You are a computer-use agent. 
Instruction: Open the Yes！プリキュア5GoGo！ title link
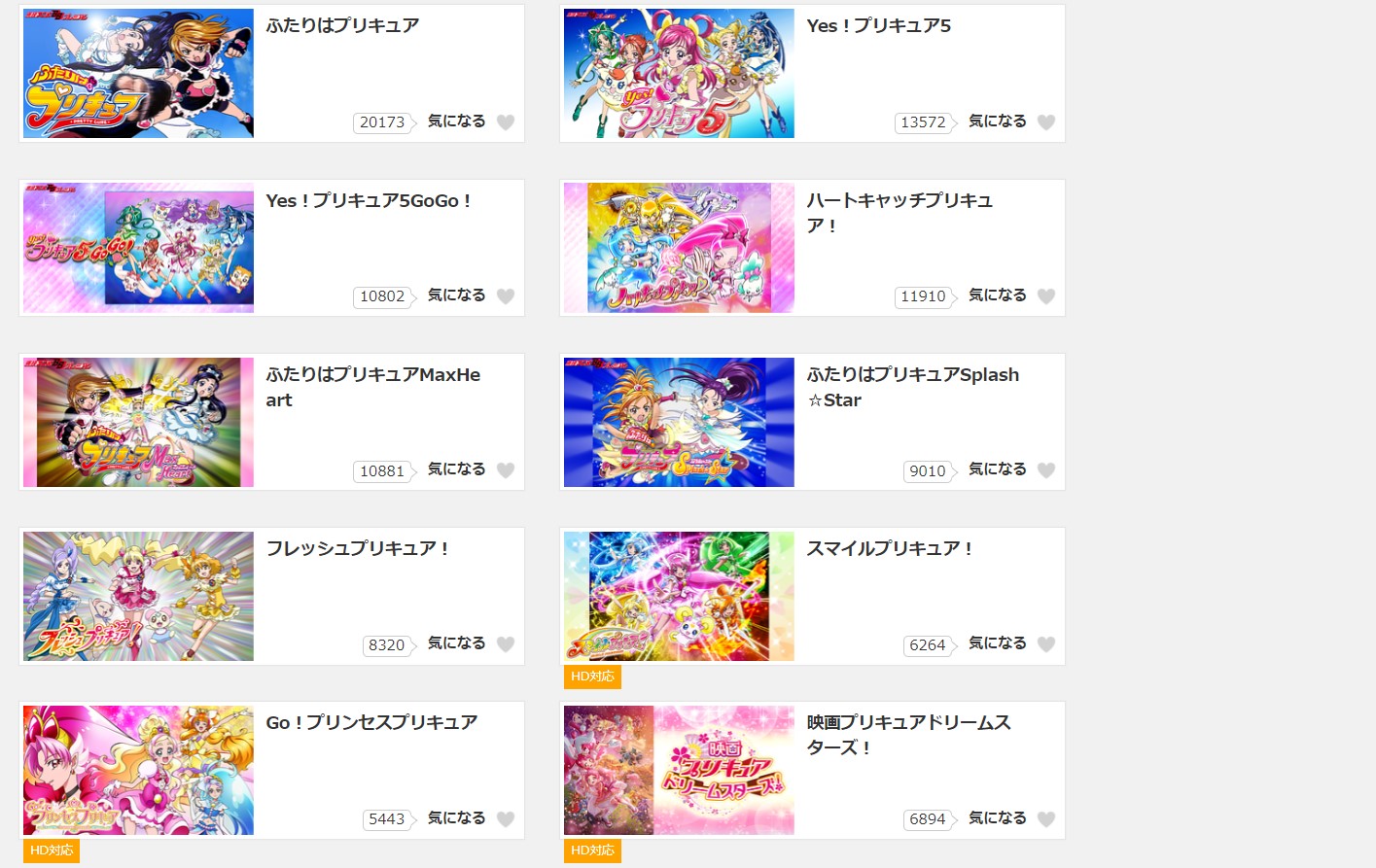coord(369,200)
